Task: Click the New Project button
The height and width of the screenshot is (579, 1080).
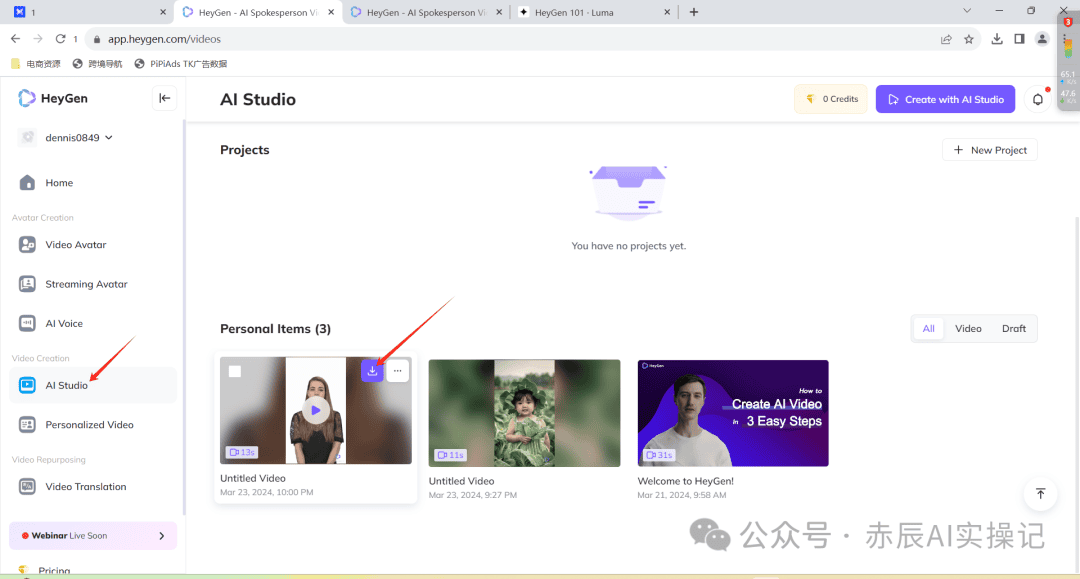Action: 989,149
